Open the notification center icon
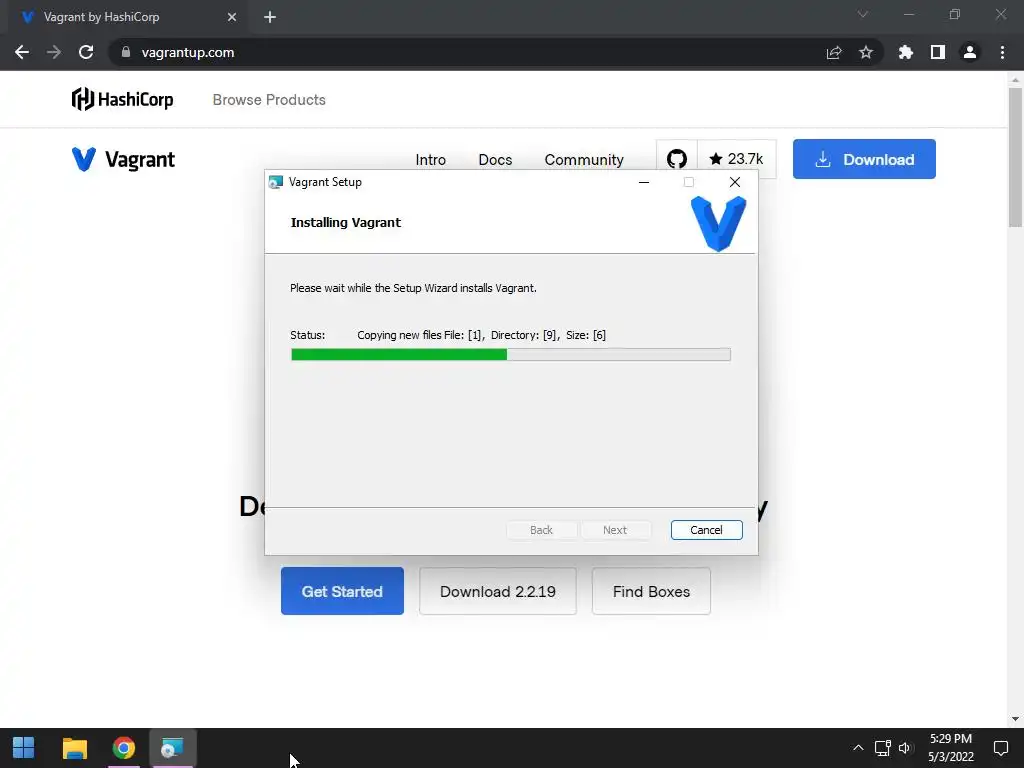The width and height of the screenshot is (1024, 768). (x=1000, y=748)
